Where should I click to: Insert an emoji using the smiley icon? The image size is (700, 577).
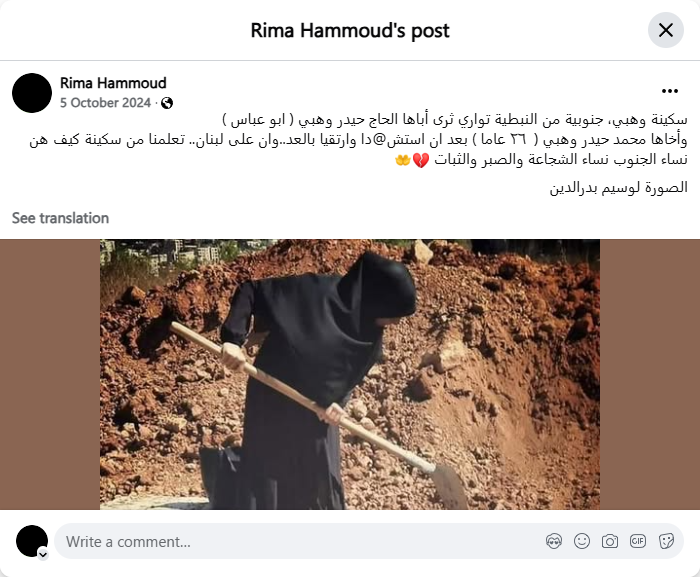(x=582, y=541)
